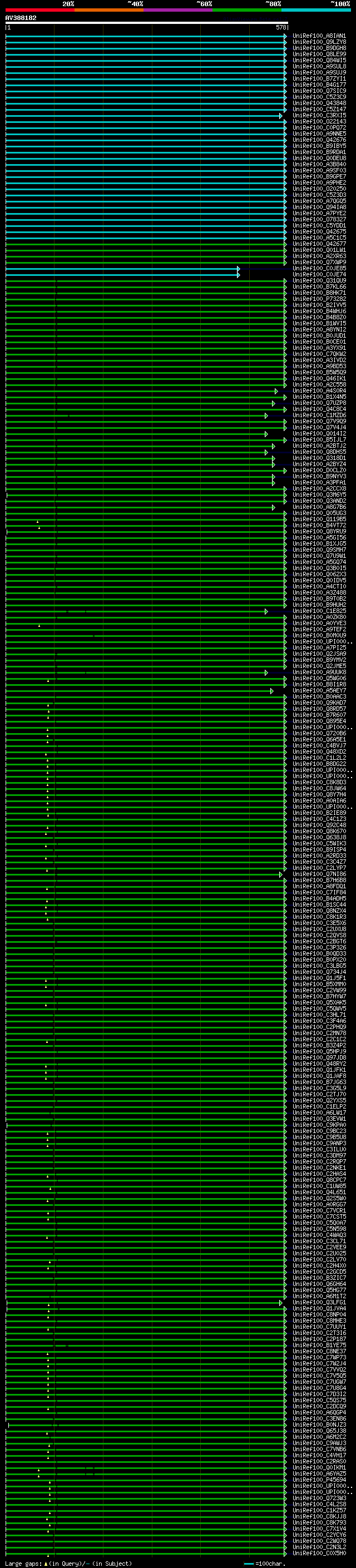Open hit UniRef100_Q42676

[x=319, y=140]
